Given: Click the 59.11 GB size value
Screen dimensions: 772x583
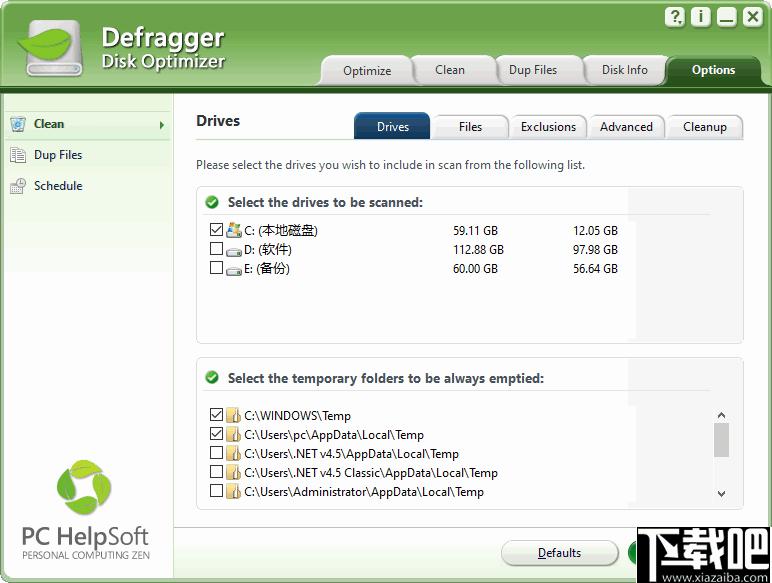Looking at the screenshot, I should coord(476,230).
